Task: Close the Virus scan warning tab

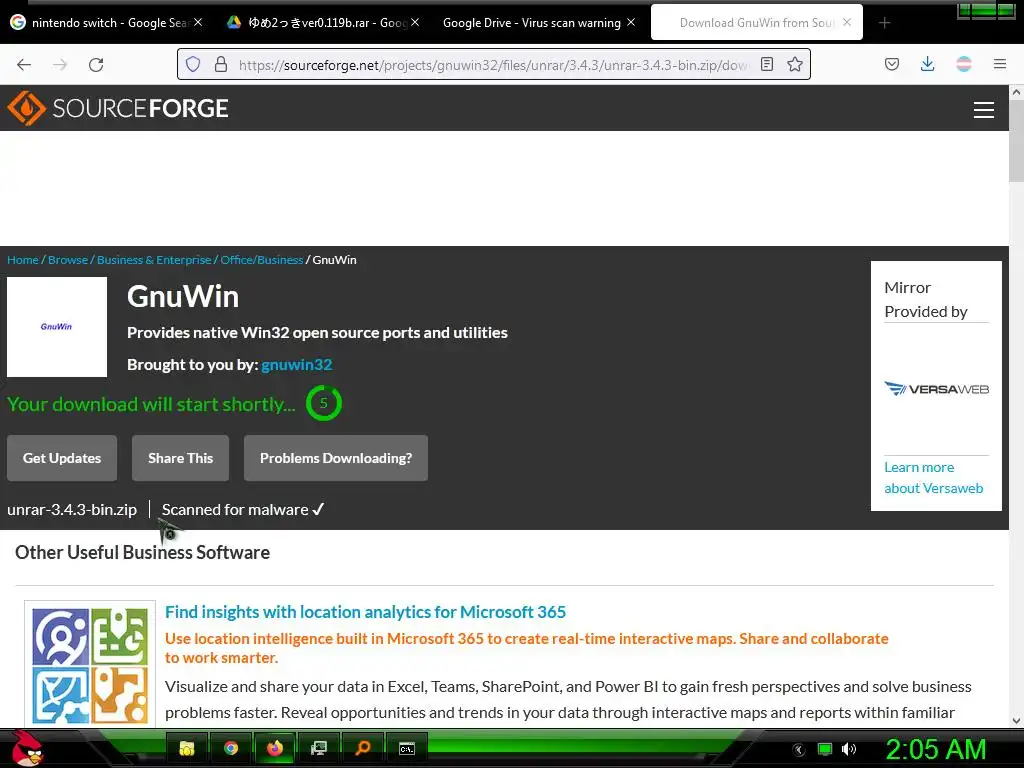Action: [631, 22]
